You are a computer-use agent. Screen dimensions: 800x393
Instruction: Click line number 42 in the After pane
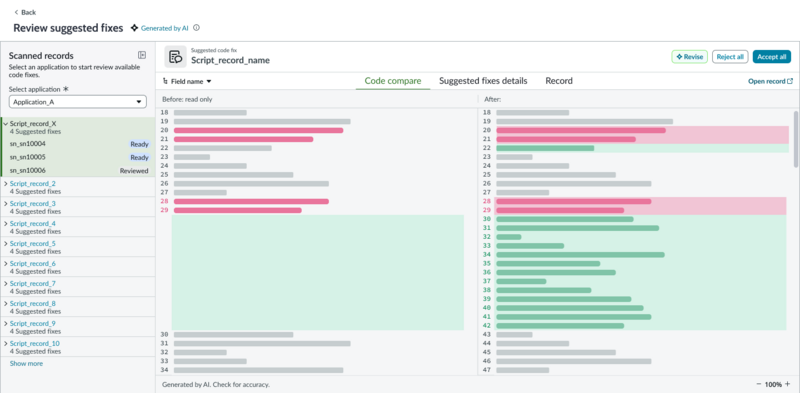click(x=486, y=326)
